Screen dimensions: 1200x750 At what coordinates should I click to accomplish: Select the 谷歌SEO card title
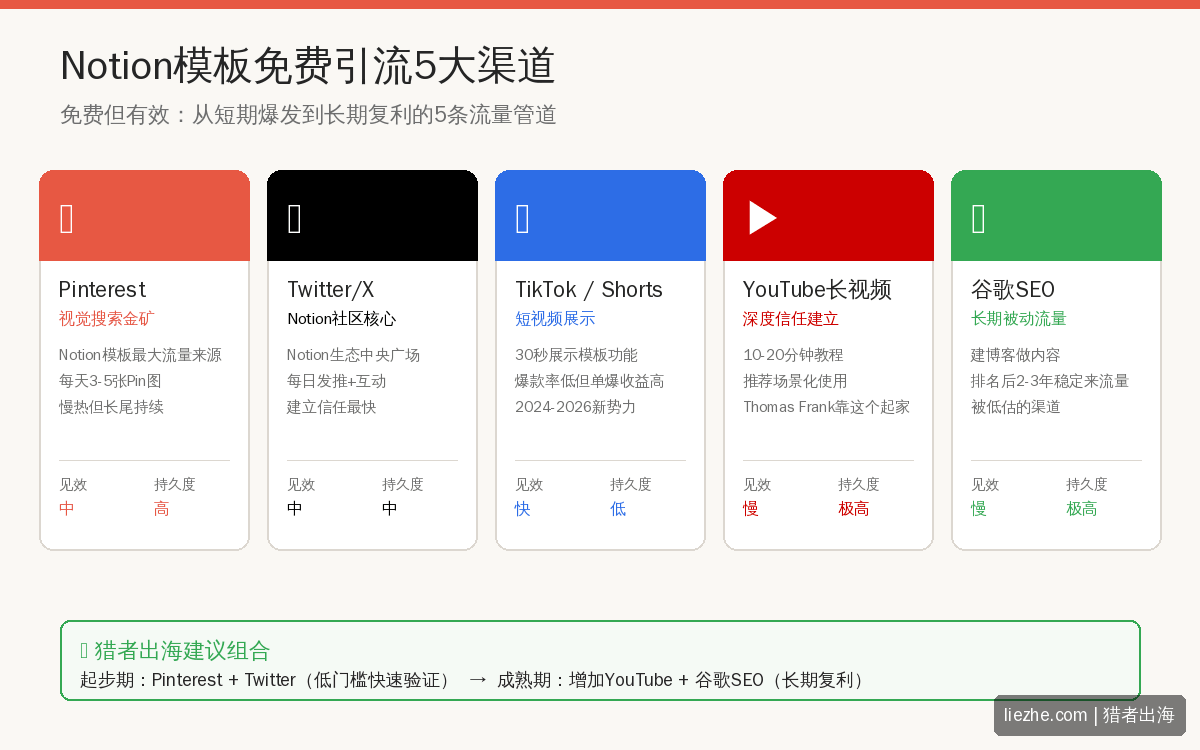1013,289
